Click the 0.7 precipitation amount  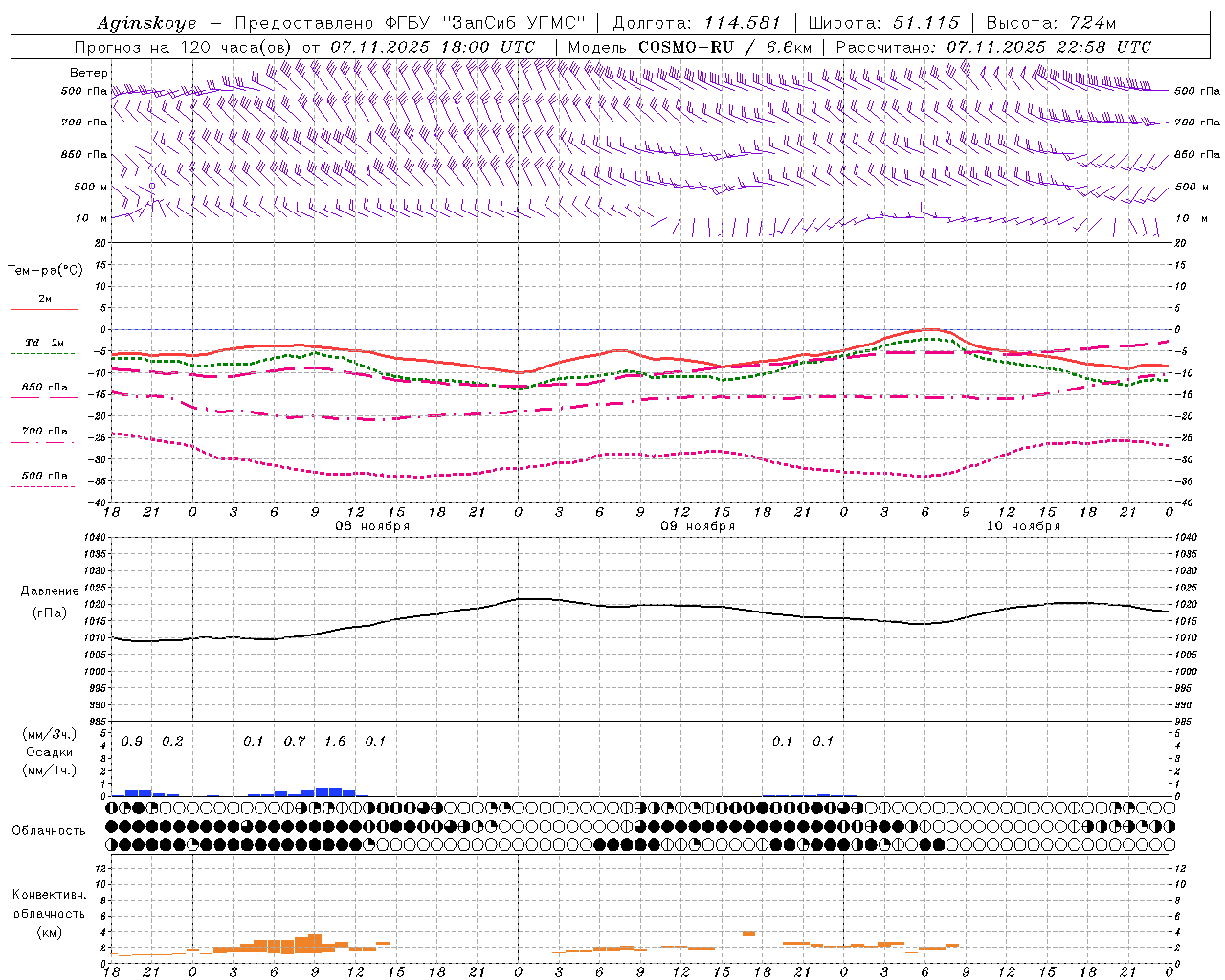click(x=295, y=742)
